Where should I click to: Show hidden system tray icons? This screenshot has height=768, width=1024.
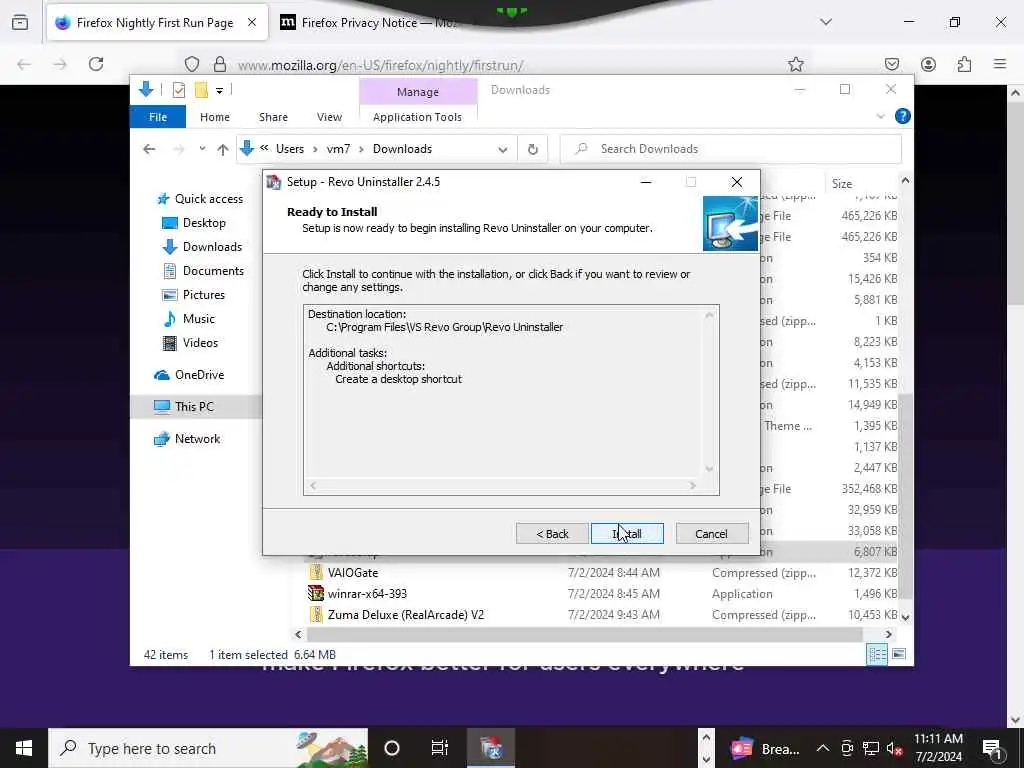coord(823,748)
